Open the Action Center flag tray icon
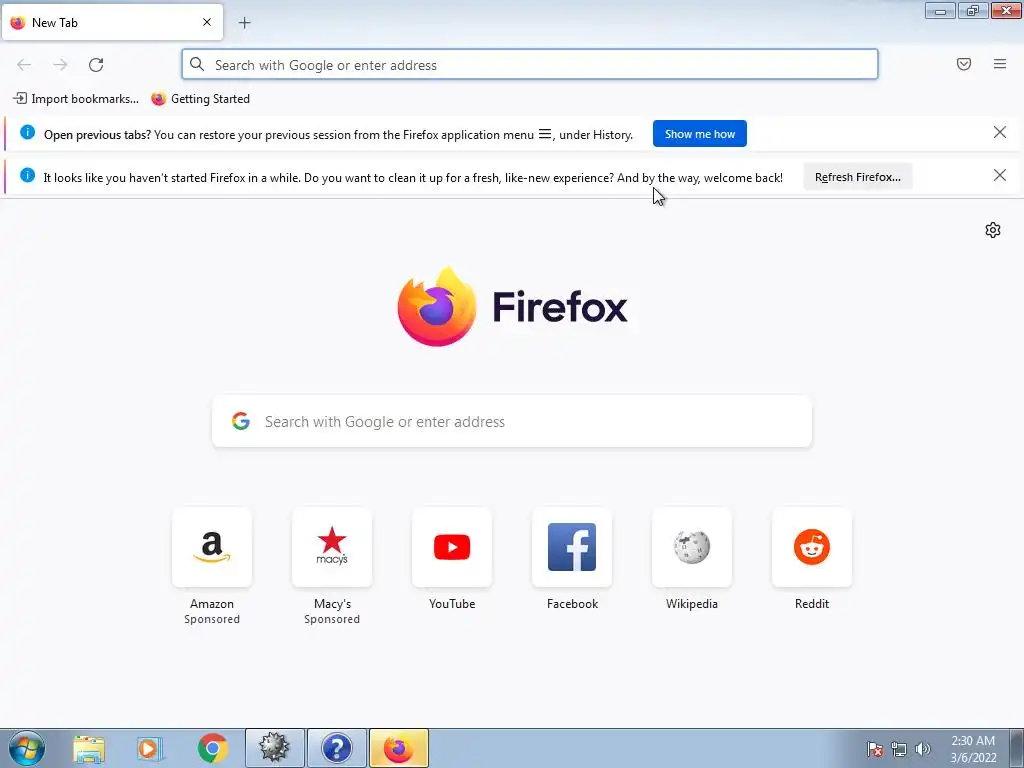1024x768 pixels. click(875, 749)
